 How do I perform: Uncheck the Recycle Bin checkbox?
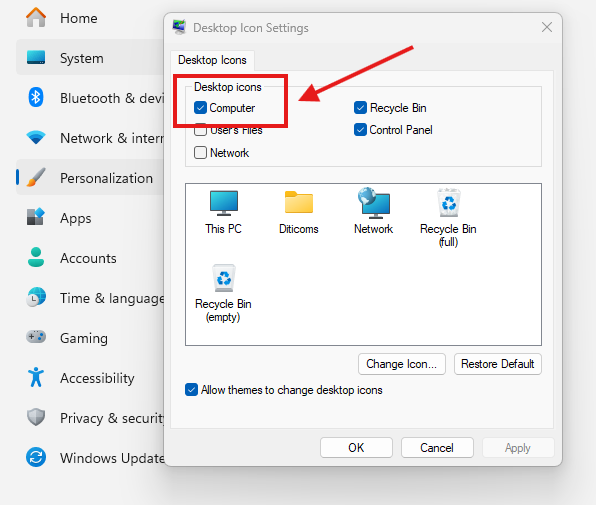pos(360,108)
